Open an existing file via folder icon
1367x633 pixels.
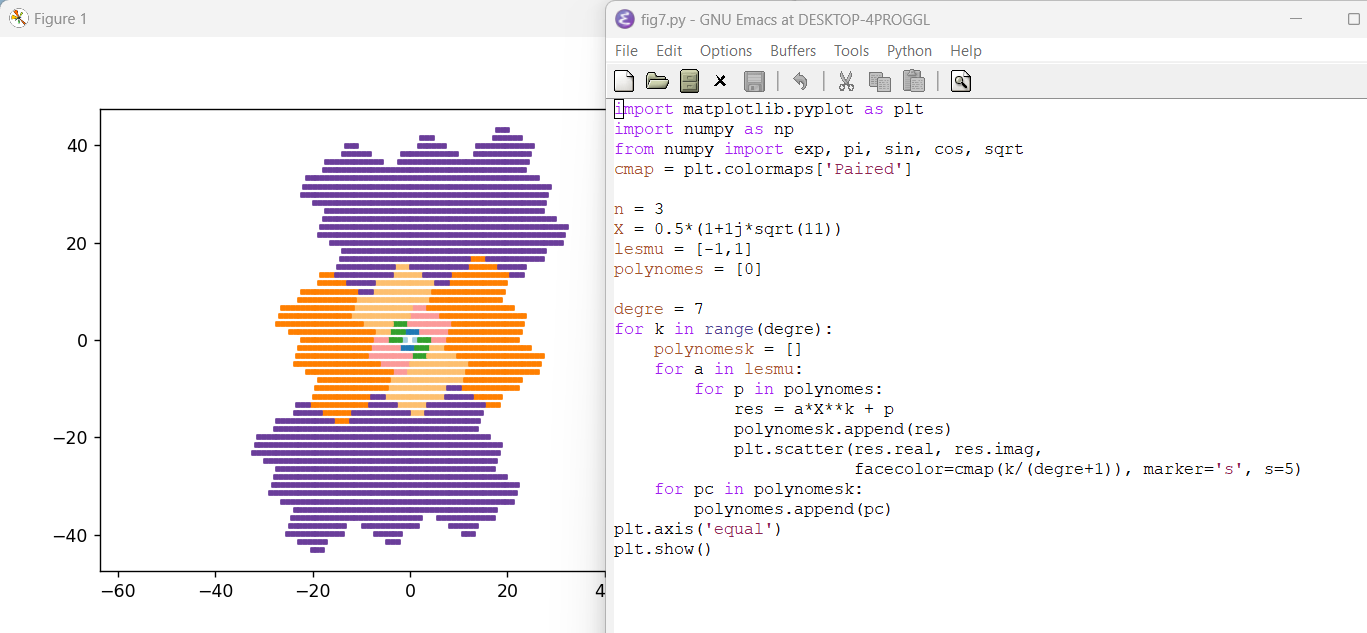click(657, 81)
